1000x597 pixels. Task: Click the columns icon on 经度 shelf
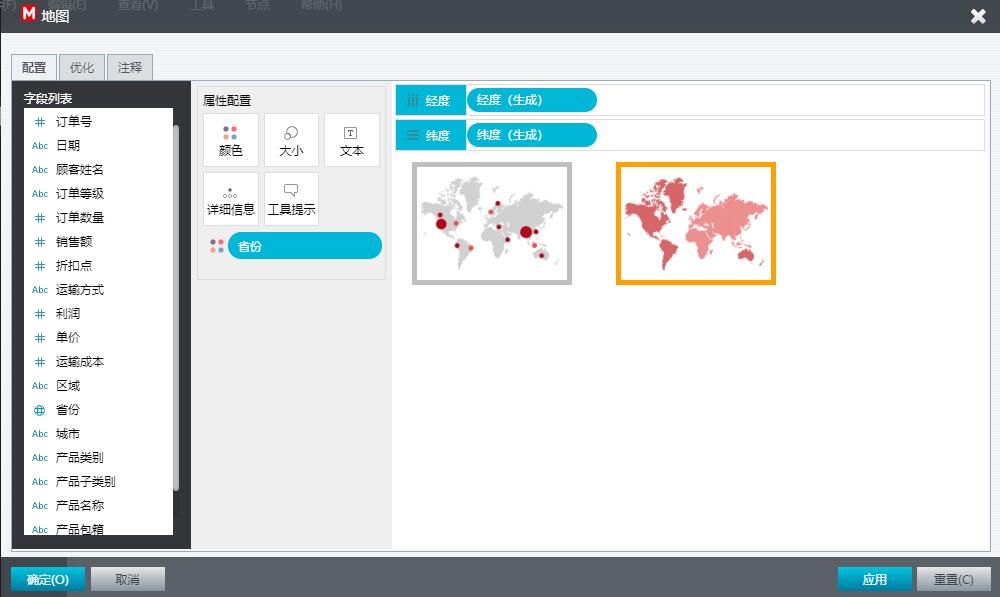(413, 100)
